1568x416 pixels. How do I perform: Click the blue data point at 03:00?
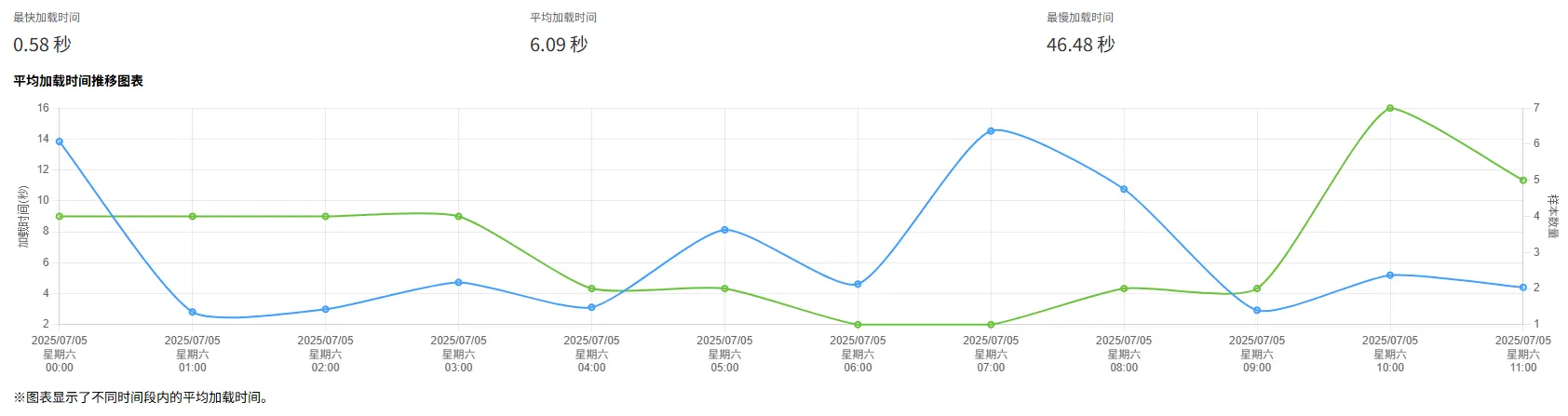(458, 282)
